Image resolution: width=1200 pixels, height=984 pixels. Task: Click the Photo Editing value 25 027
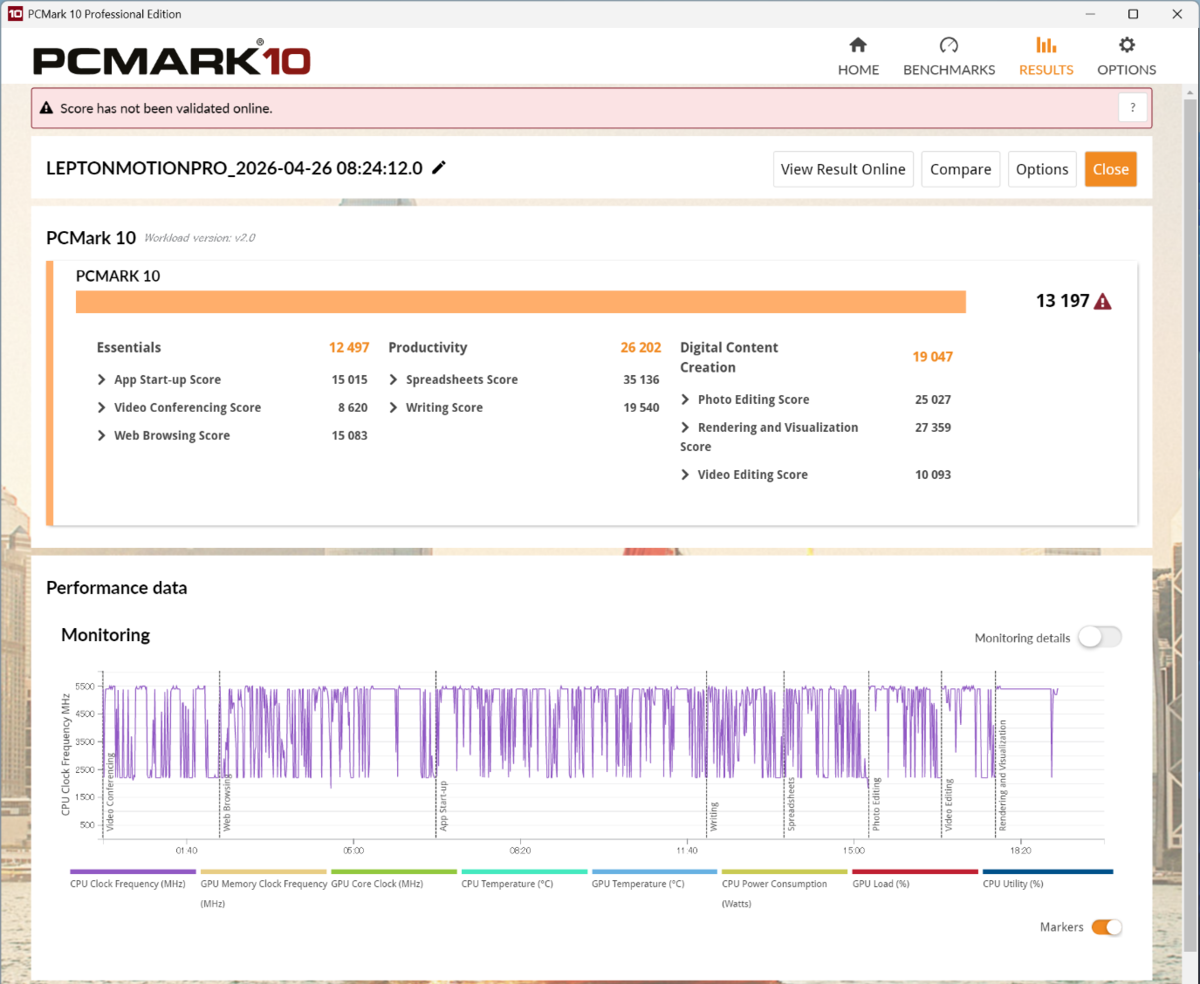point(933,400)
